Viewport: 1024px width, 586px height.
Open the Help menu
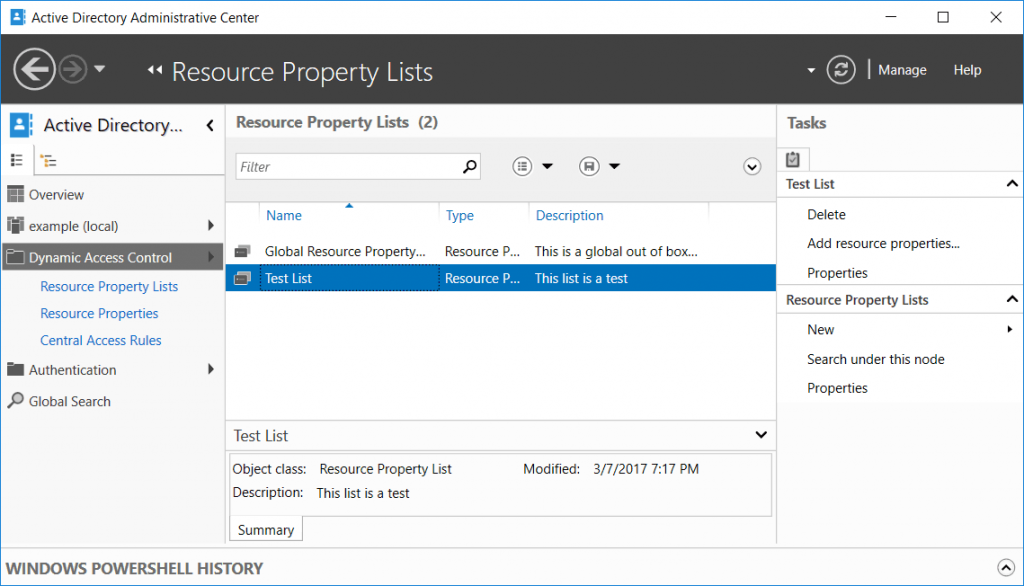click(x=967, y=69)
